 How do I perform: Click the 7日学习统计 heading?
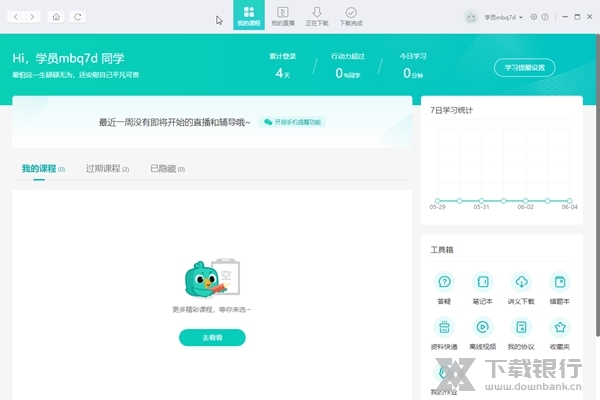coord(452,110)
